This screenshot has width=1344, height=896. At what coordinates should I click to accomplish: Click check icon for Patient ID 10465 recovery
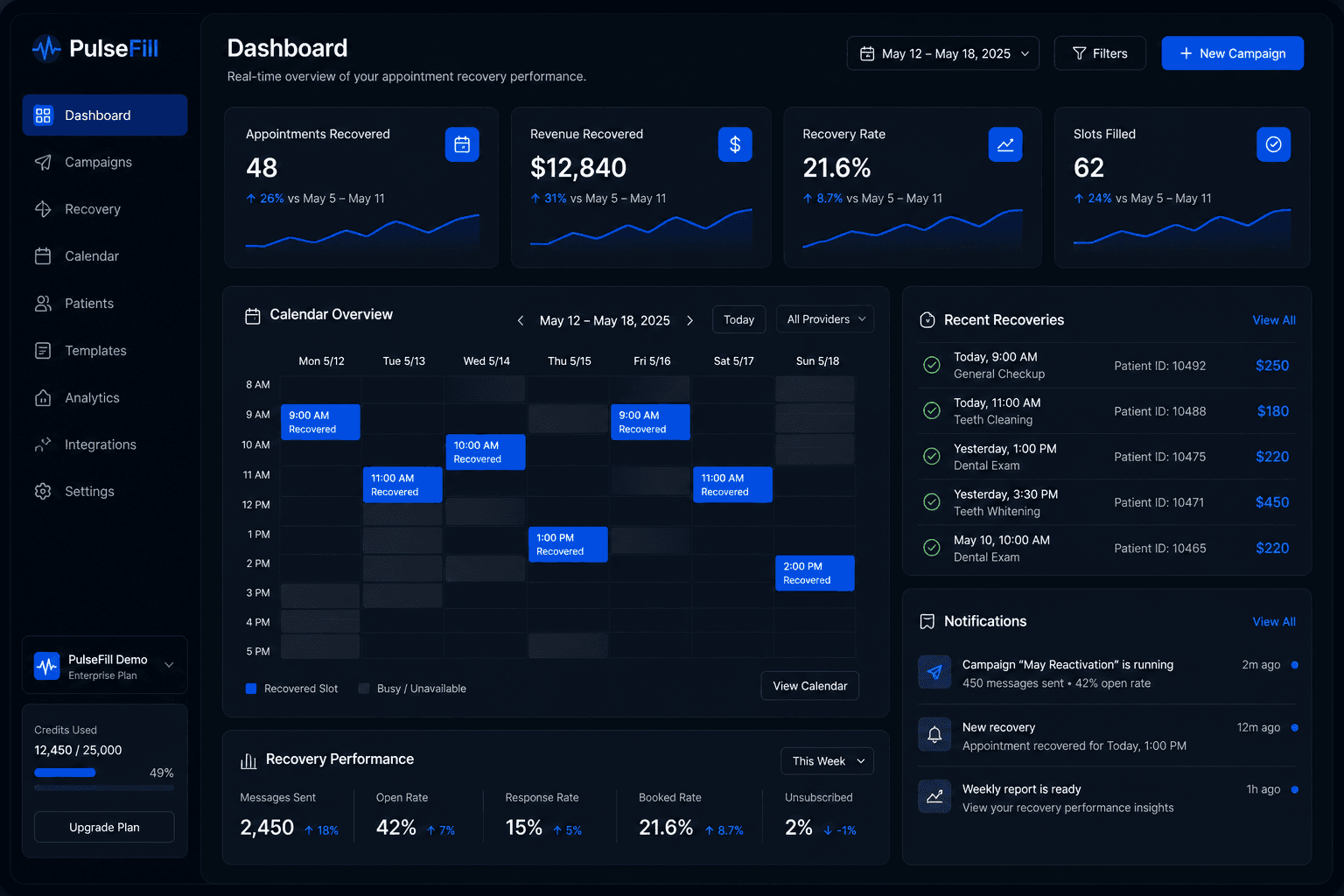932,548
